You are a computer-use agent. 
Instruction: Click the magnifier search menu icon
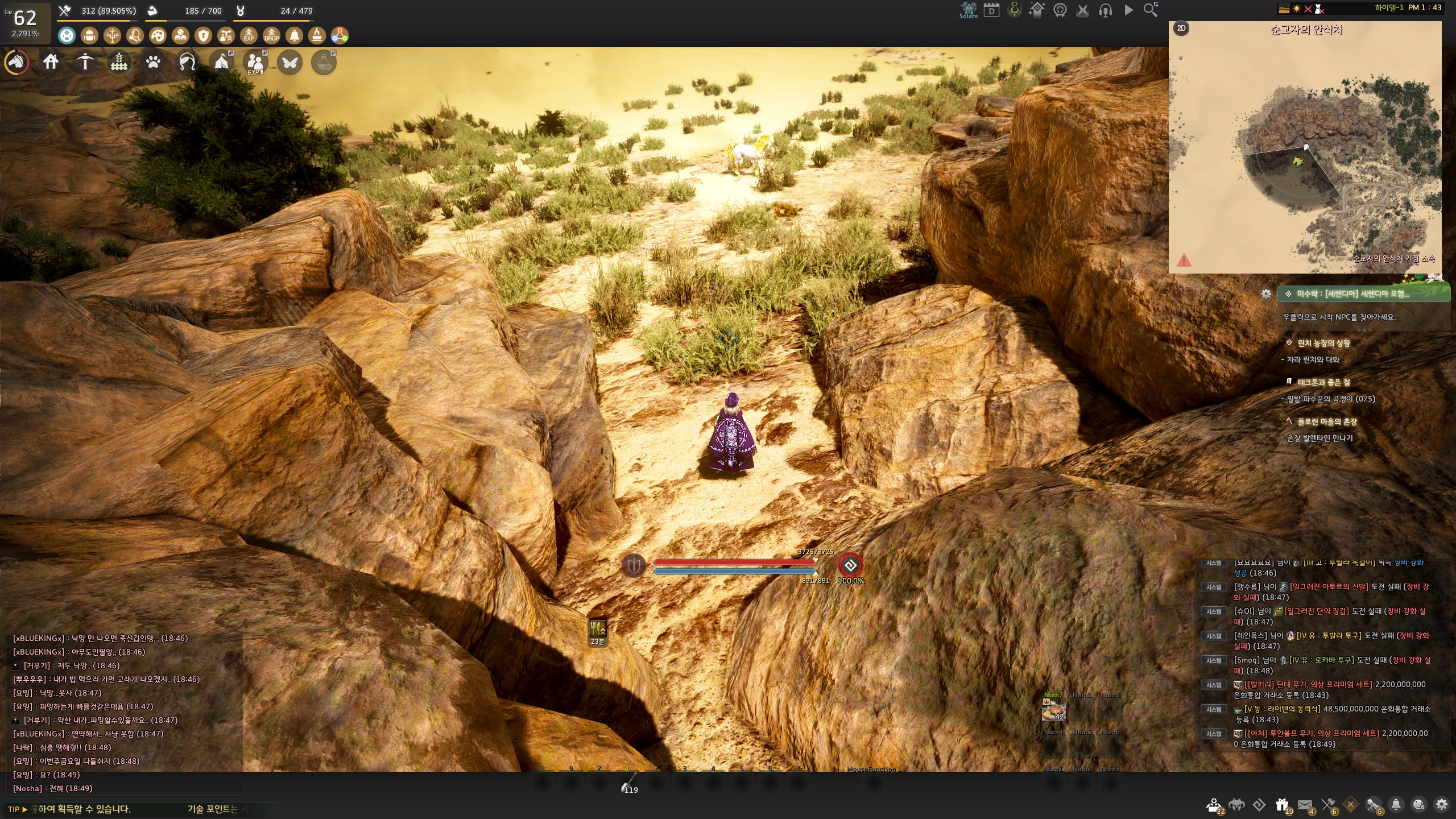point(1150,10)
